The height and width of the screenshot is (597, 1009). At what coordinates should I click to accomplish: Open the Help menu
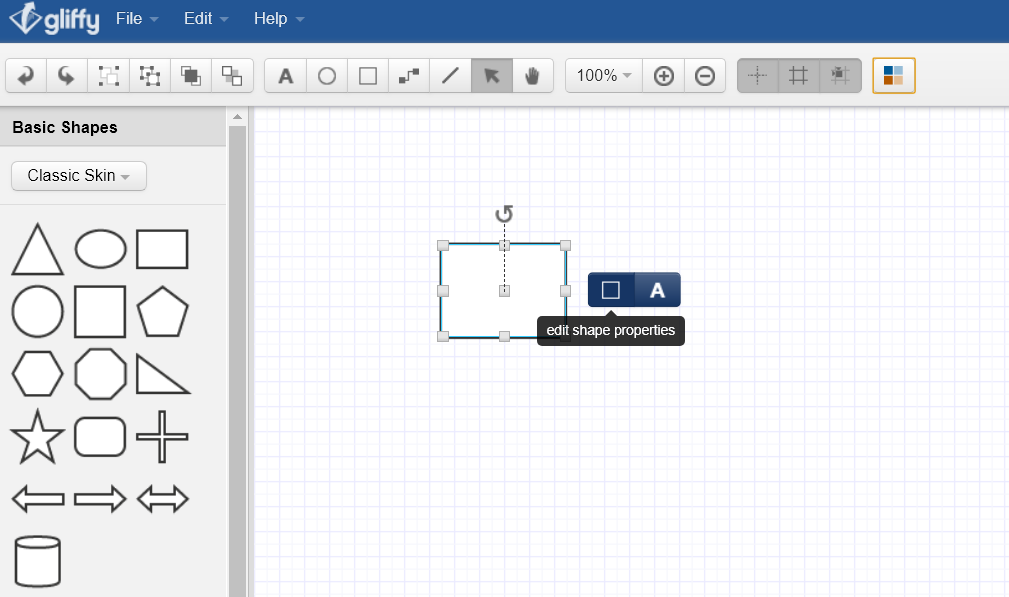pos(279,19)
